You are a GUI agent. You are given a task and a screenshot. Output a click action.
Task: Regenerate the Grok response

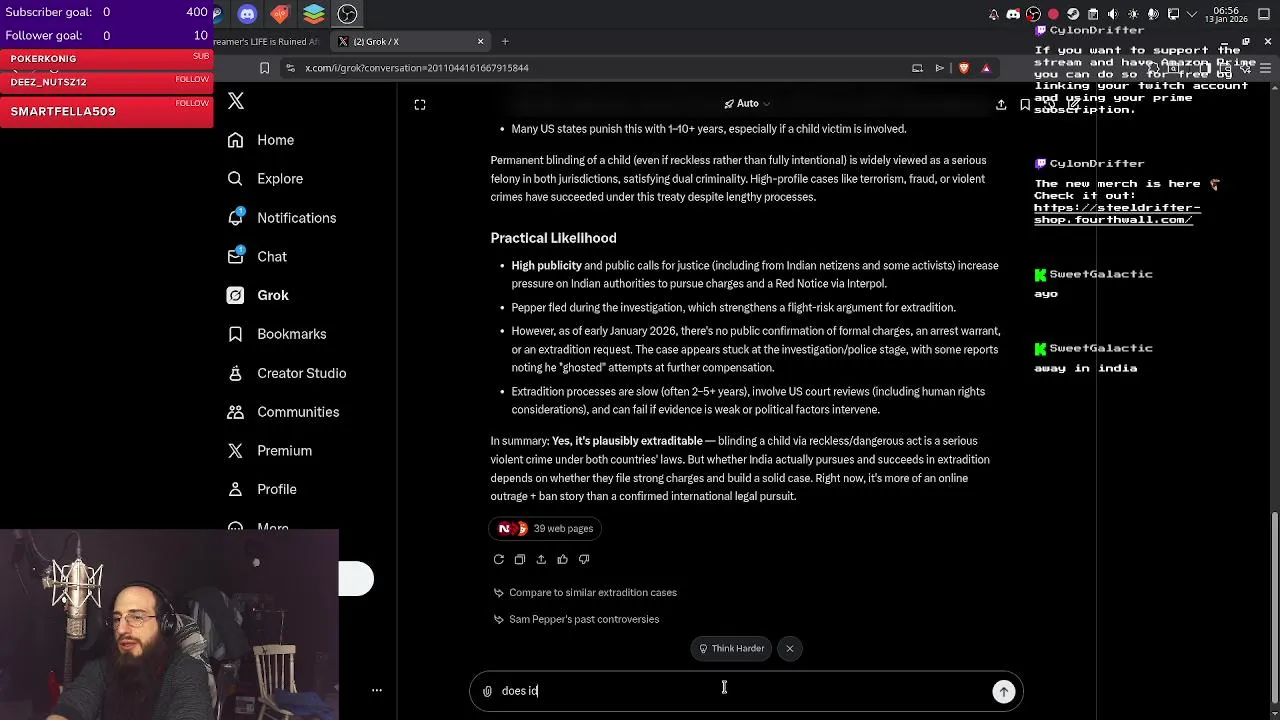click(499, 560)
